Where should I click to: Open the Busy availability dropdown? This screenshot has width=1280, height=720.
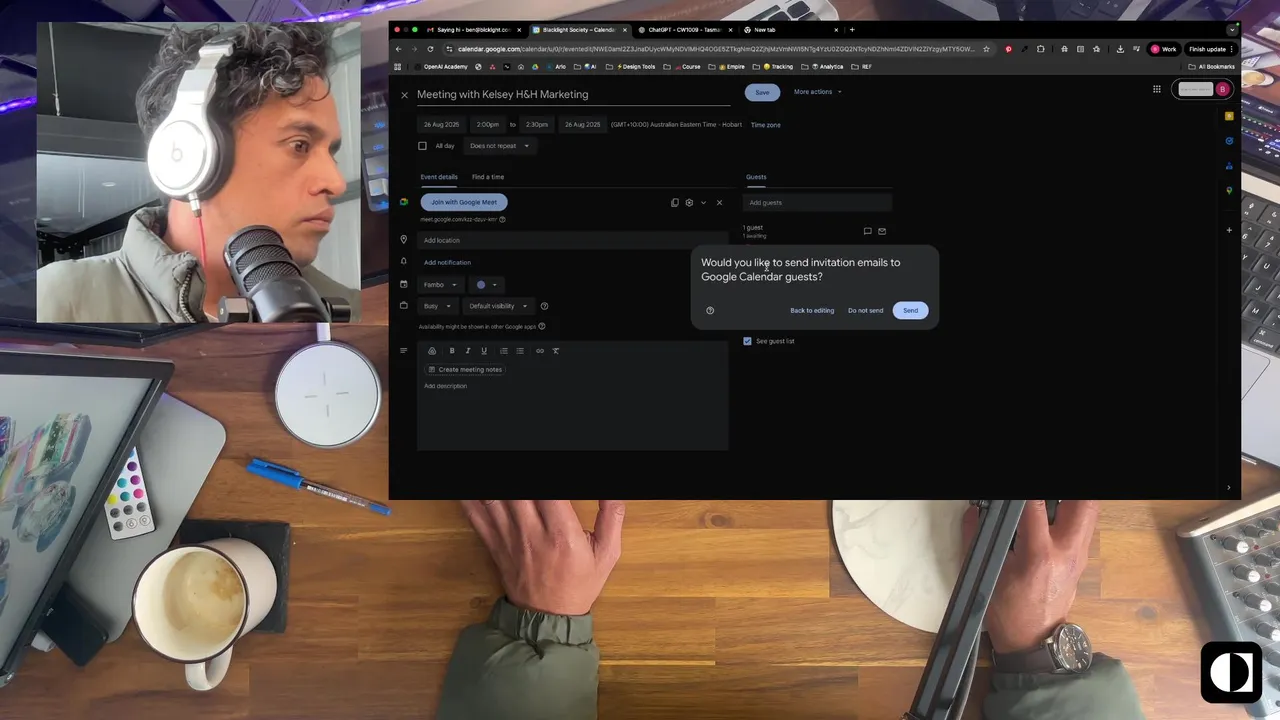[x=437, y=306]
